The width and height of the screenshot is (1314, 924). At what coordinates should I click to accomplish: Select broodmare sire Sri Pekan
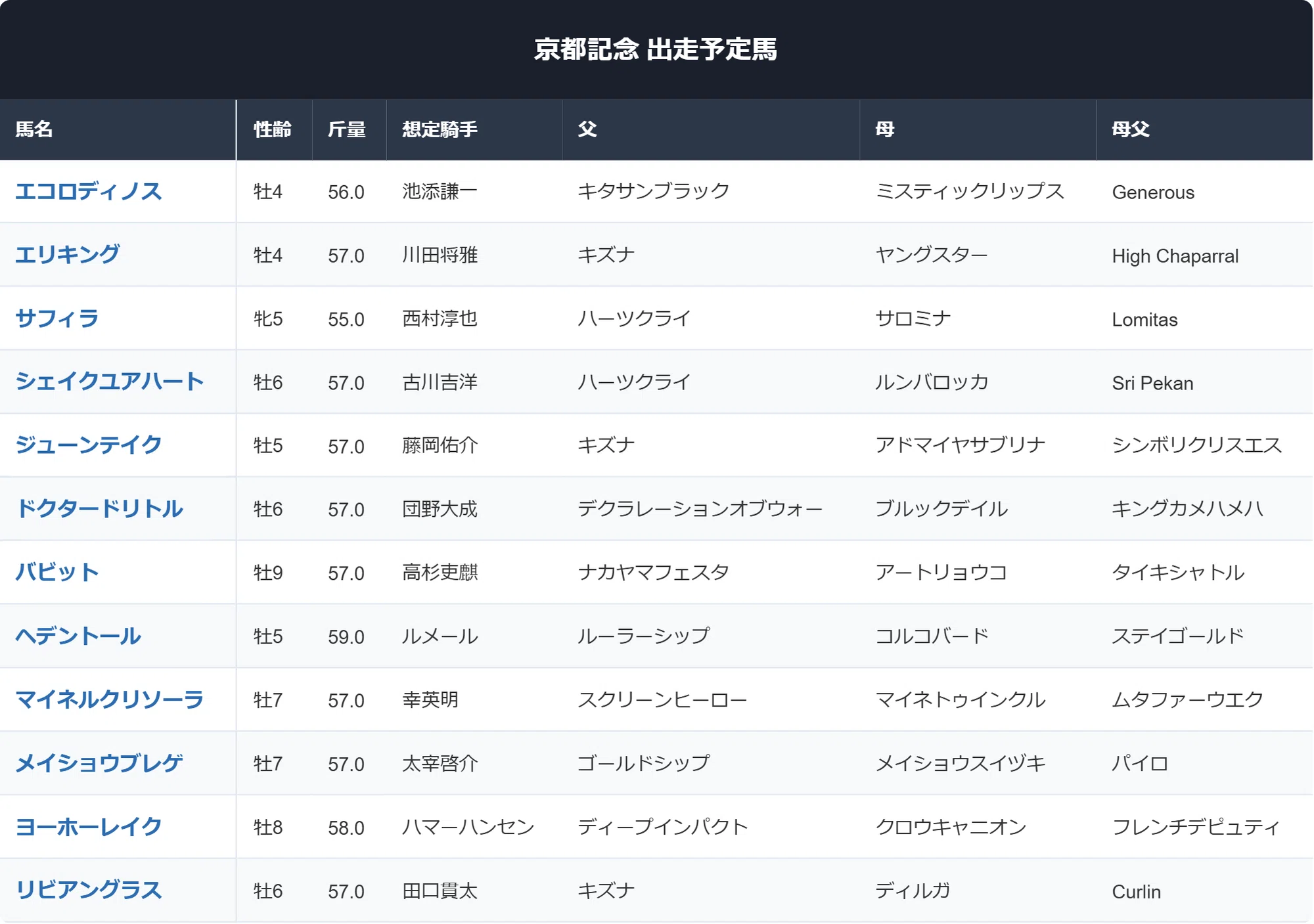click(1153, 384)
